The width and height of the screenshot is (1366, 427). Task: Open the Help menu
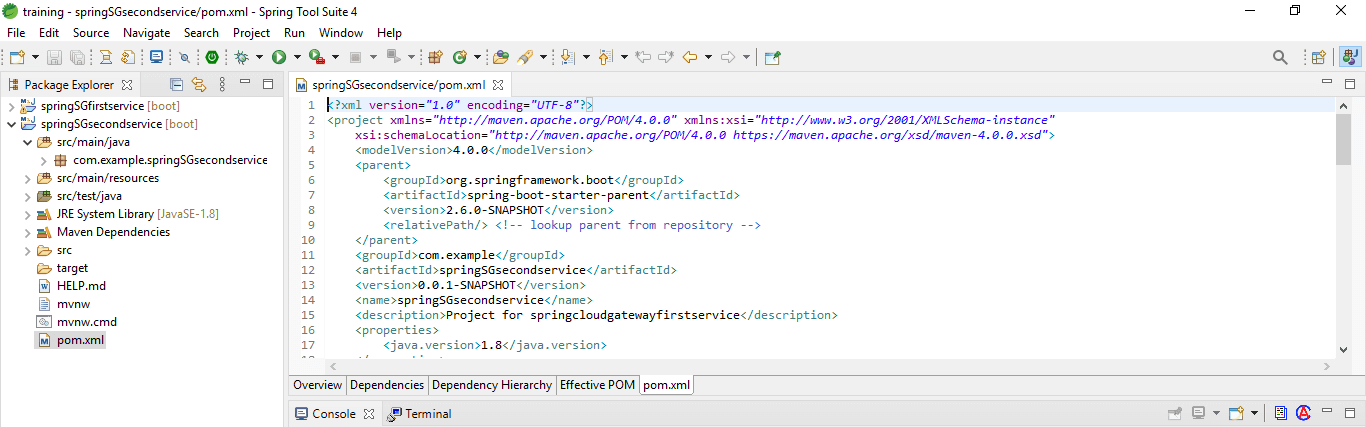coord(389,33)
